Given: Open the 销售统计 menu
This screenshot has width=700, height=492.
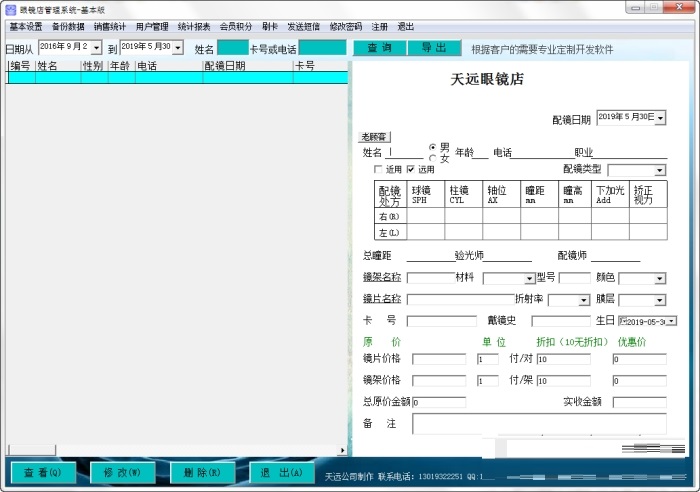Looking at the screenshot, I should click(110, 27).
